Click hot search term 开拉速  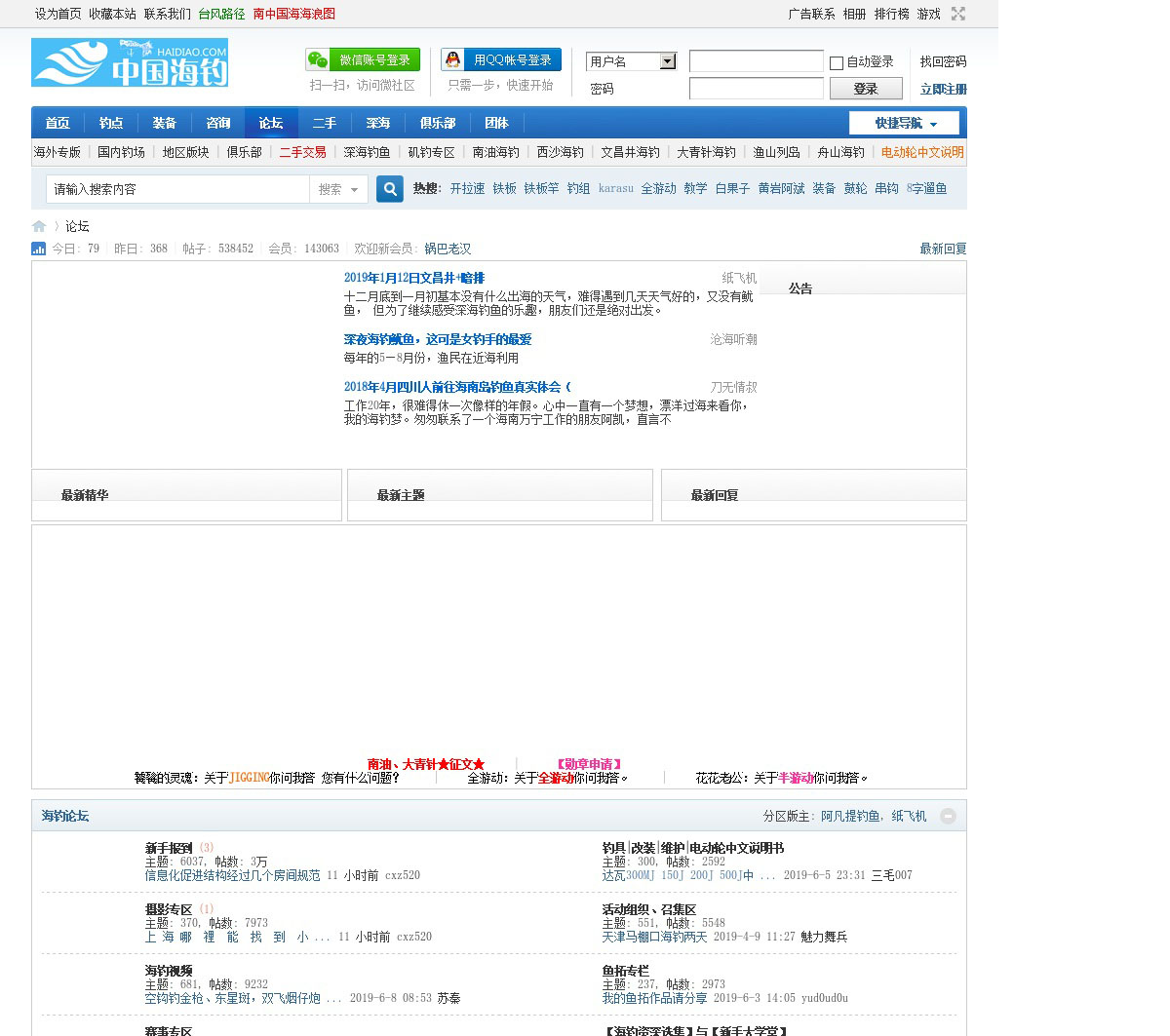[x=467, y=189]
